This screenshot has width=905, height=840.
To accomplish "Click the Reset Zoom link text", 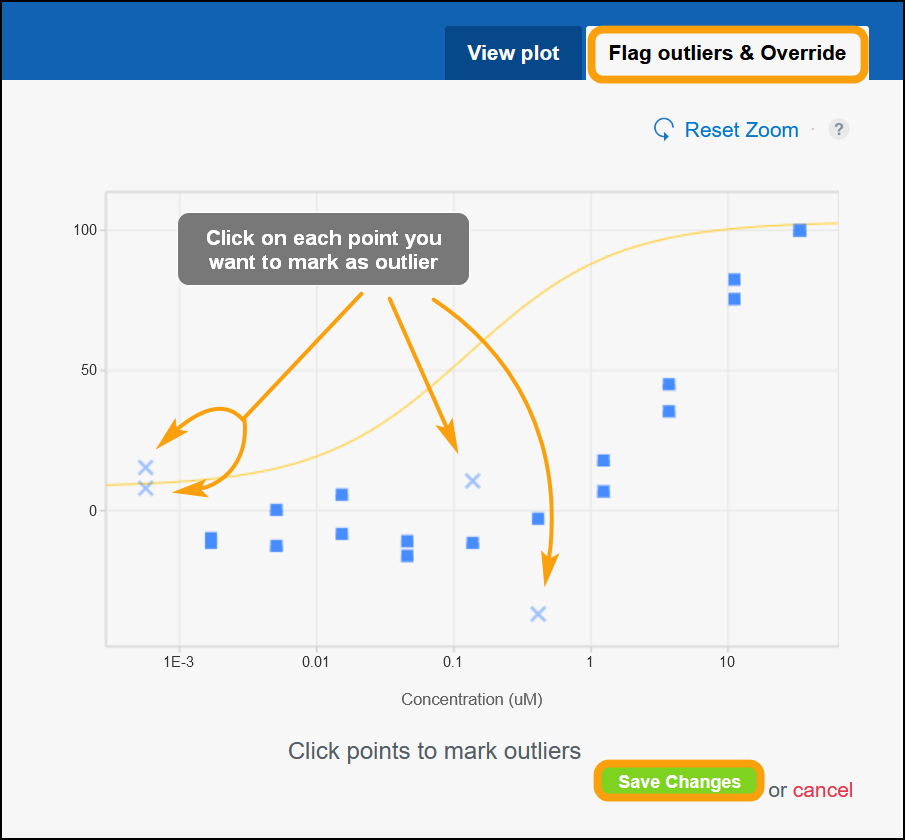I will click(x=741, y=130).
